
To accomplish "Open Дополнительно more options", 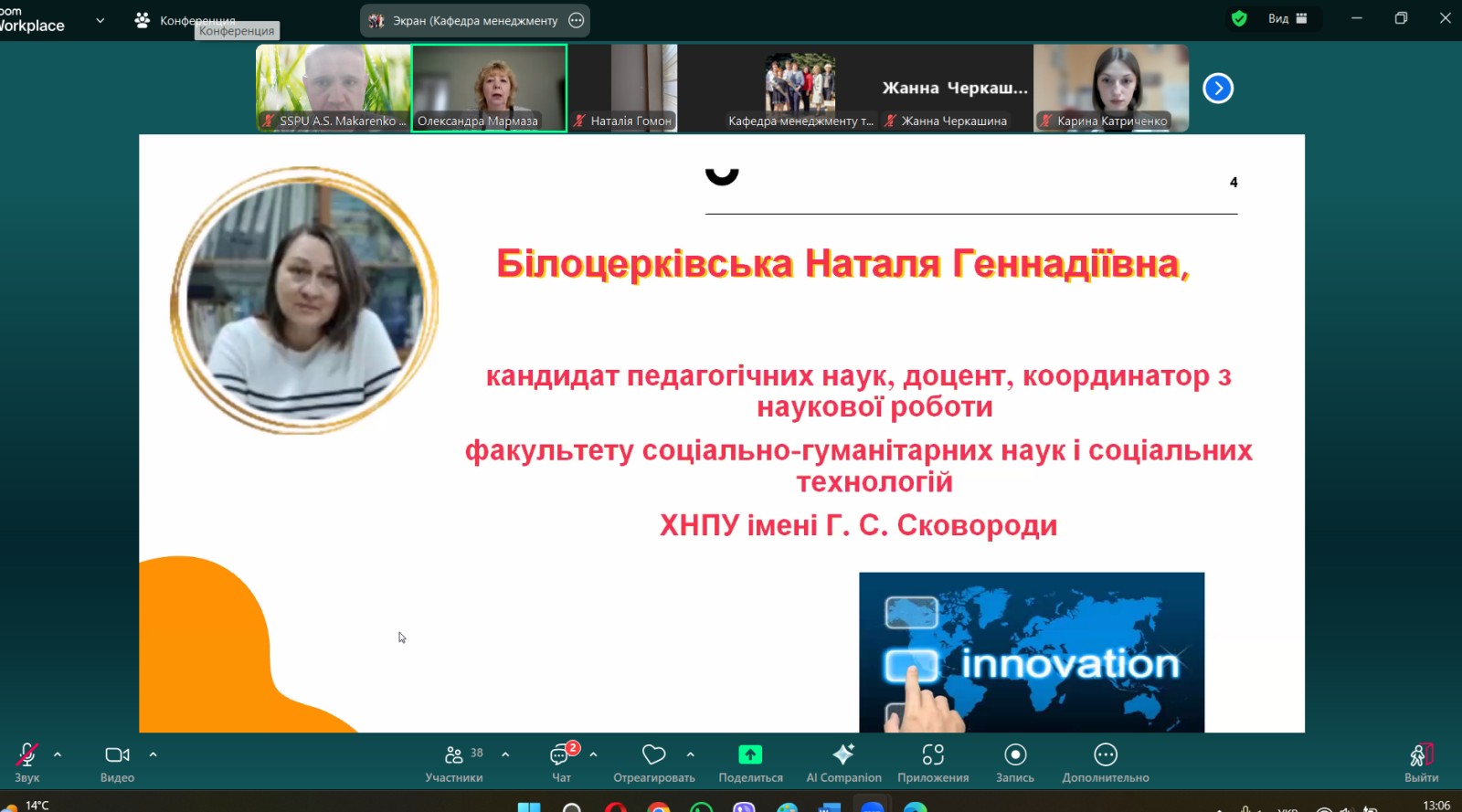I will pyautogui.click(x=1105, y=763).
